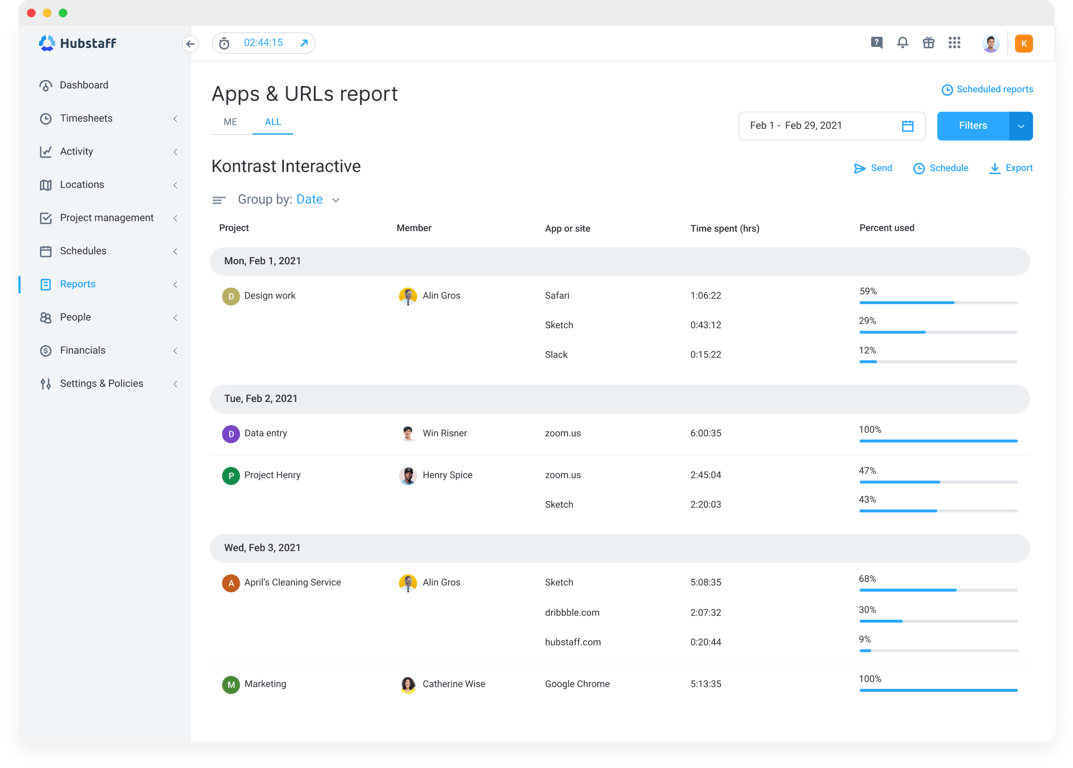Click Safari's 59% usage progress bar
Image resolution: width=1073 pixels, height=768 pixels.
[x=937, y=301]
